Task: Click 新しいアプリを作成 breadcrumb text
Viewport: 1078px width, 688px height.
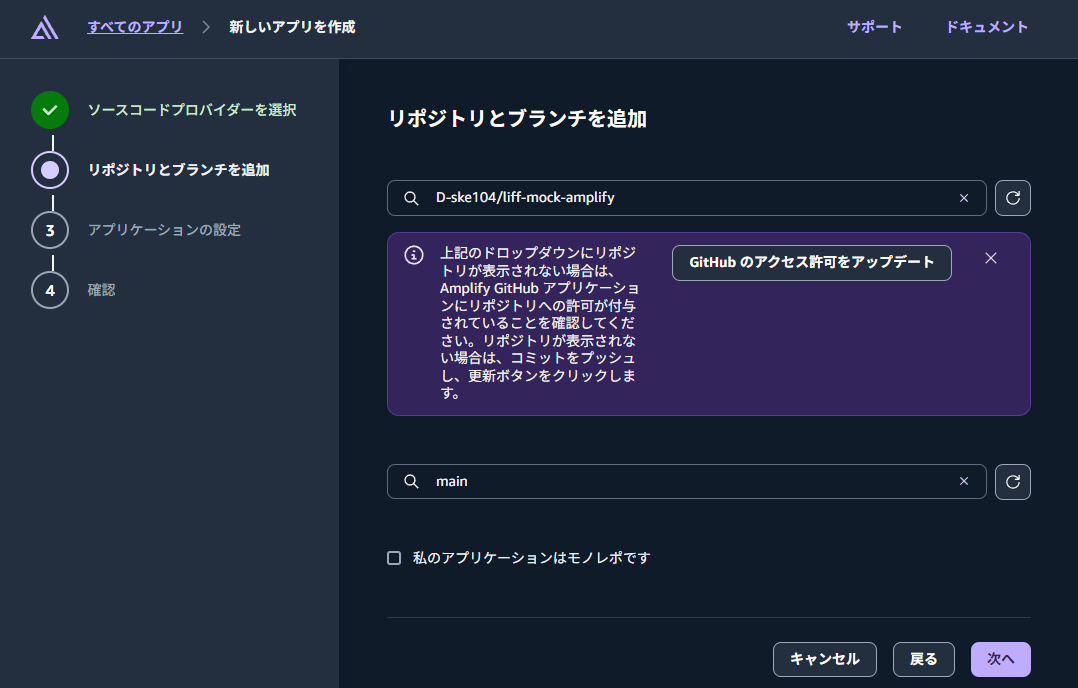Action: coord(292,27)
